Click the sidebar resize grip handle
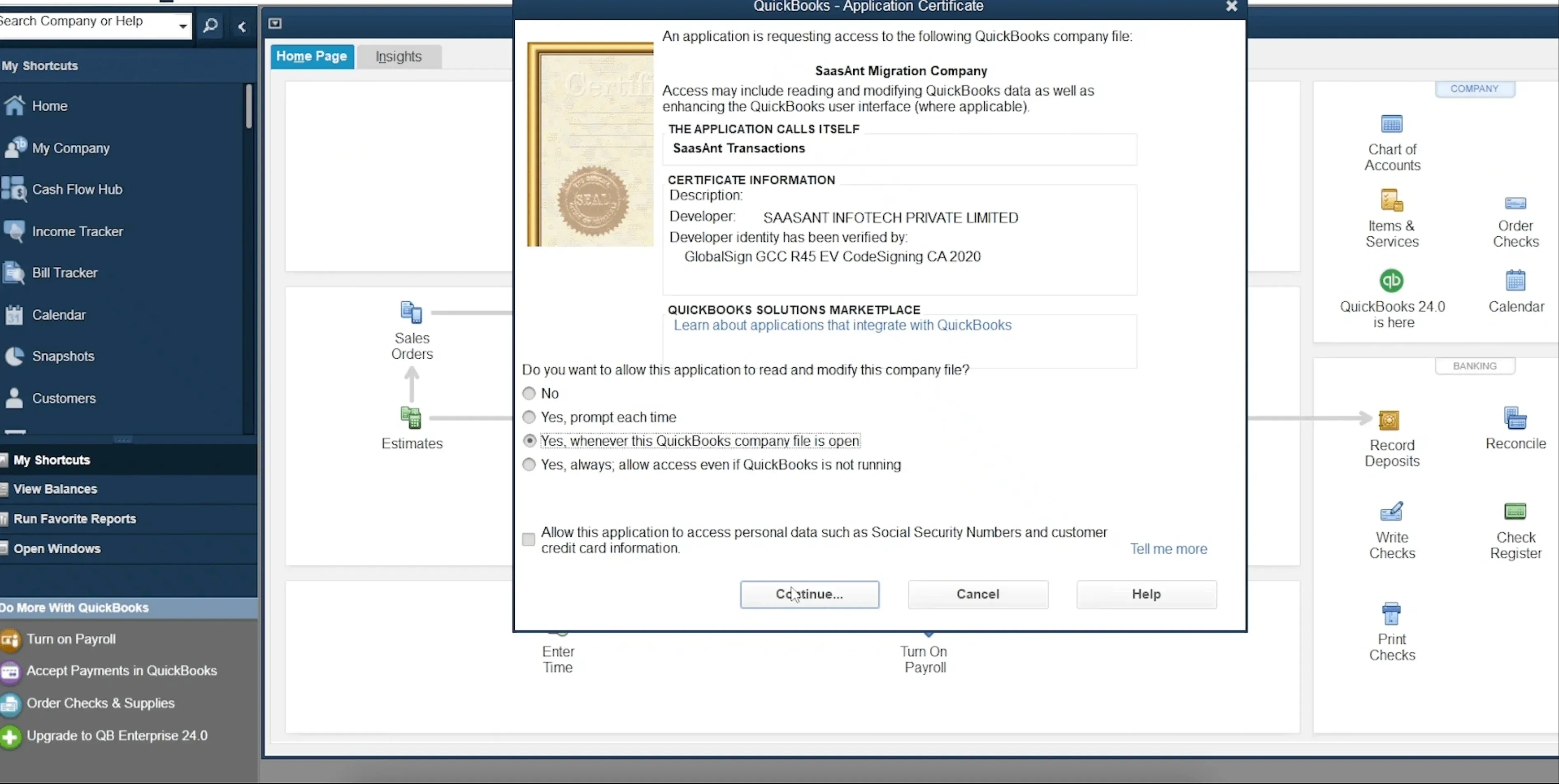The height and width of the screenshot is (784, 1559). [x=123, y=439]
